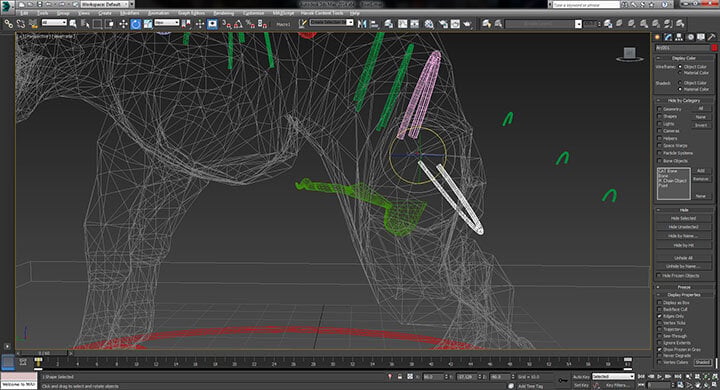Viewport: 720px width, 390px height.
Task: Click the object name field Arc001
Action: [x=682, y=48]
